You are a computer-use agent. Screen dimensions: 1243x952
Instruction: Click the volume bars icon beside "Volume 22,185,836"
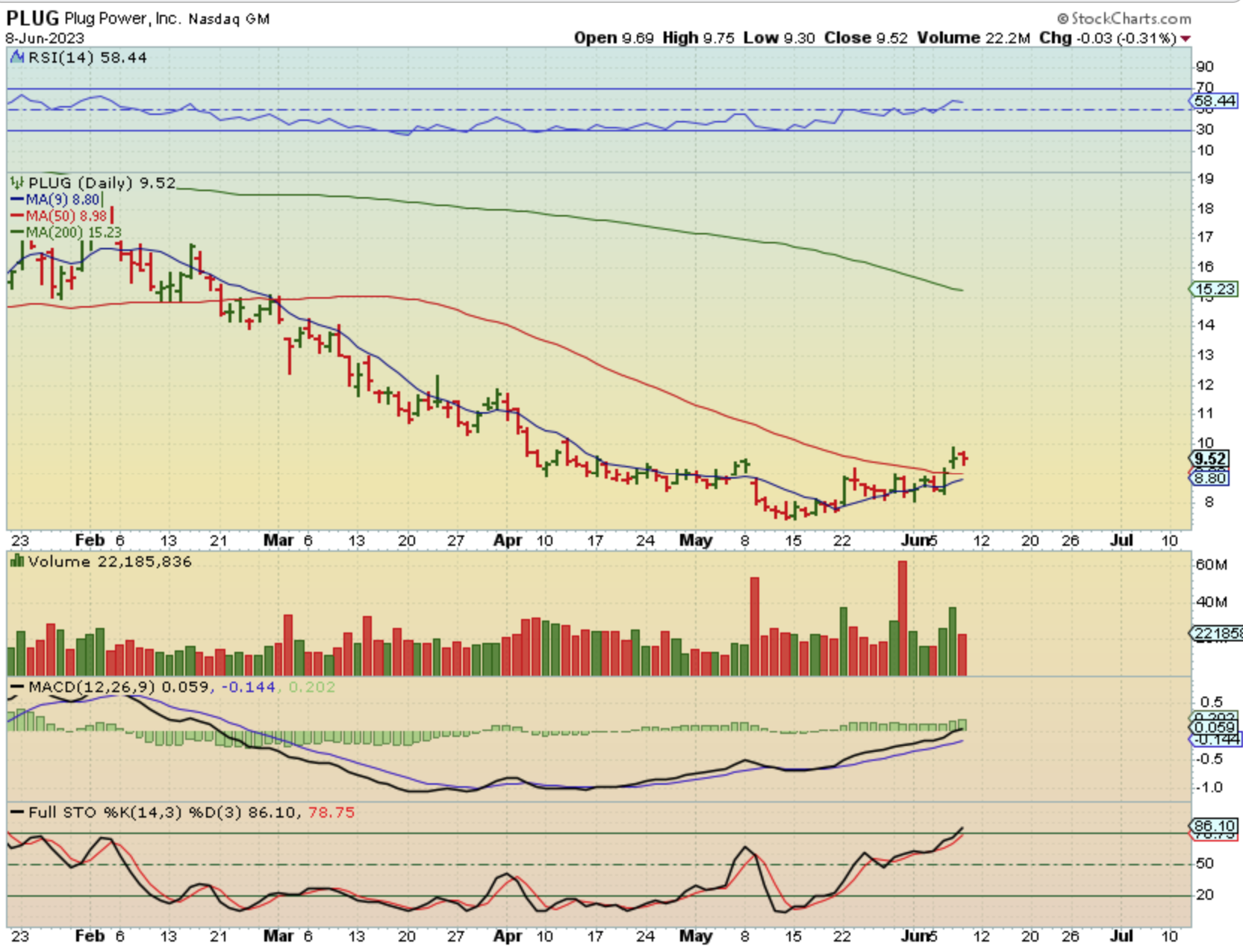click(17, 561)
